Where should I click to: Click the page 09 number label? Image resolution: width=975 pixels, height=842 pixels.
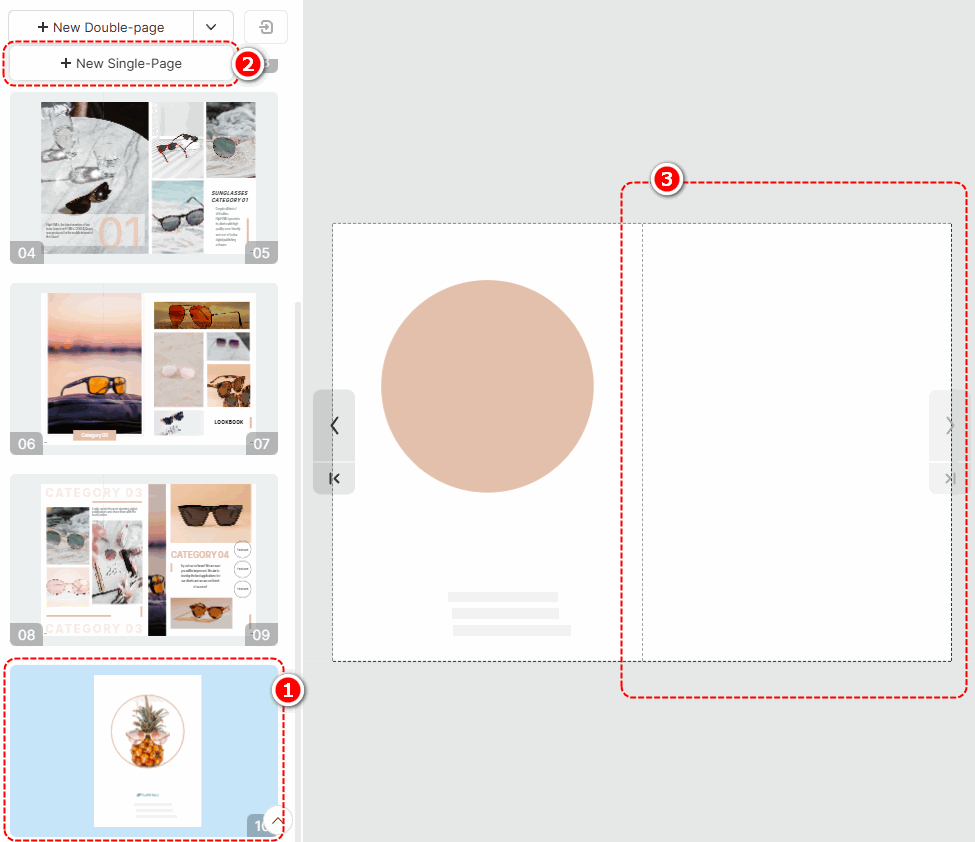pos(261,635)
